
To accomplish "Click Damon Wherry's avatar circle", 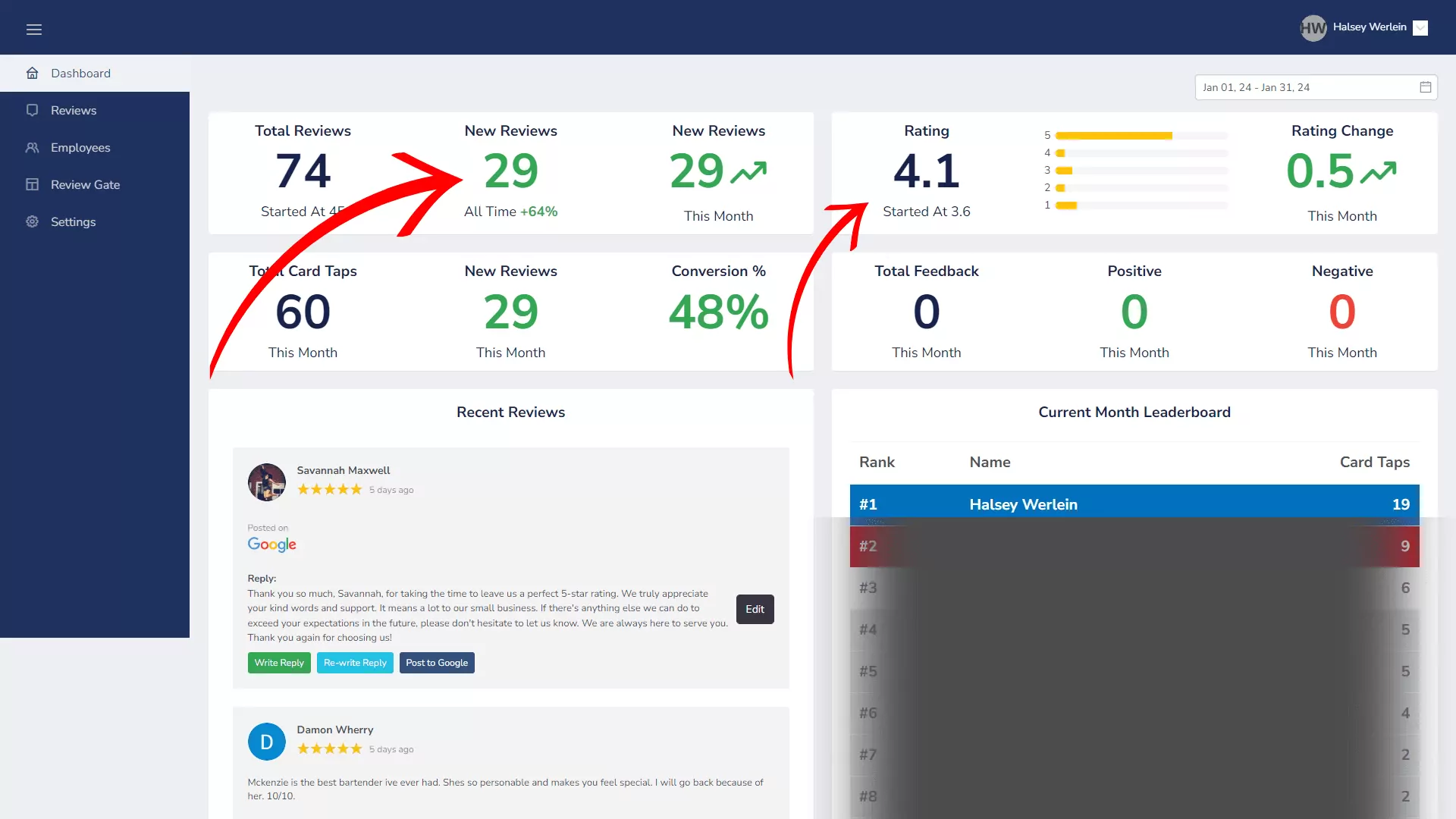I will 267,742.
